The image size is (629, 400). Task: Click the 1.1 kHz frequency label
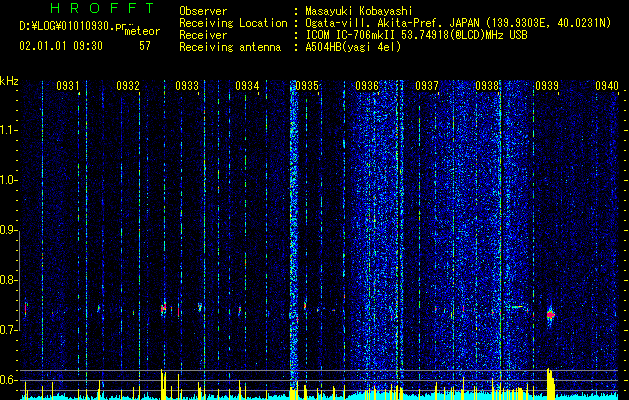point(8,130)
